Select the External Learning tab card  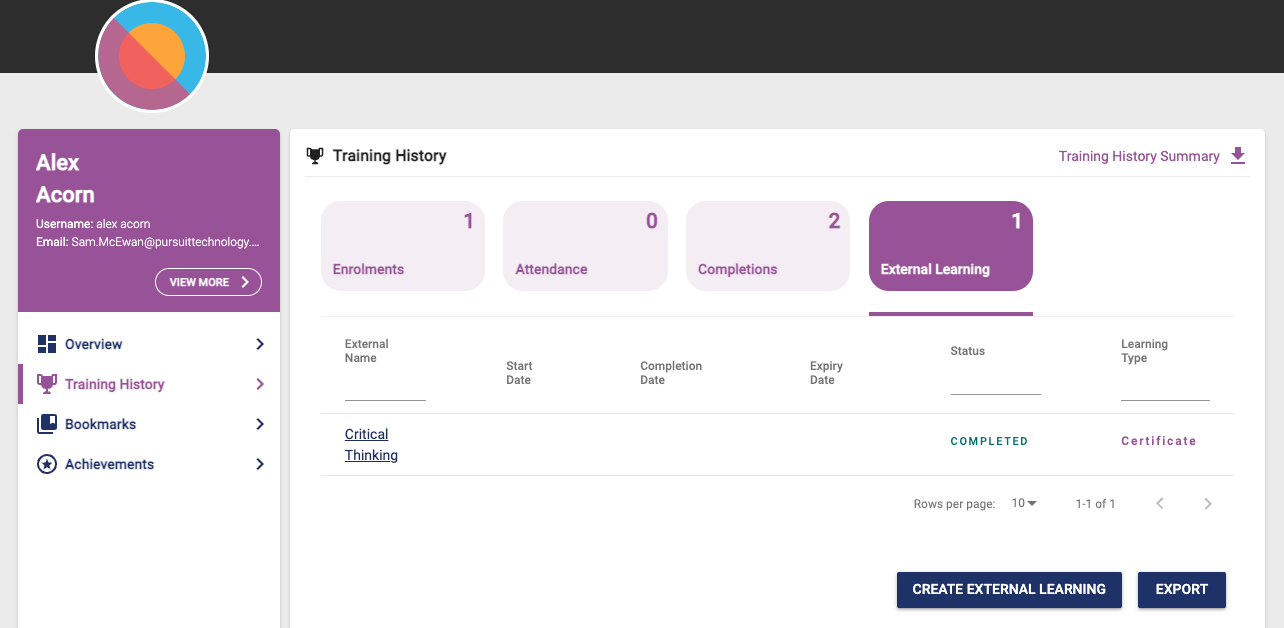[x=951, y=246]
